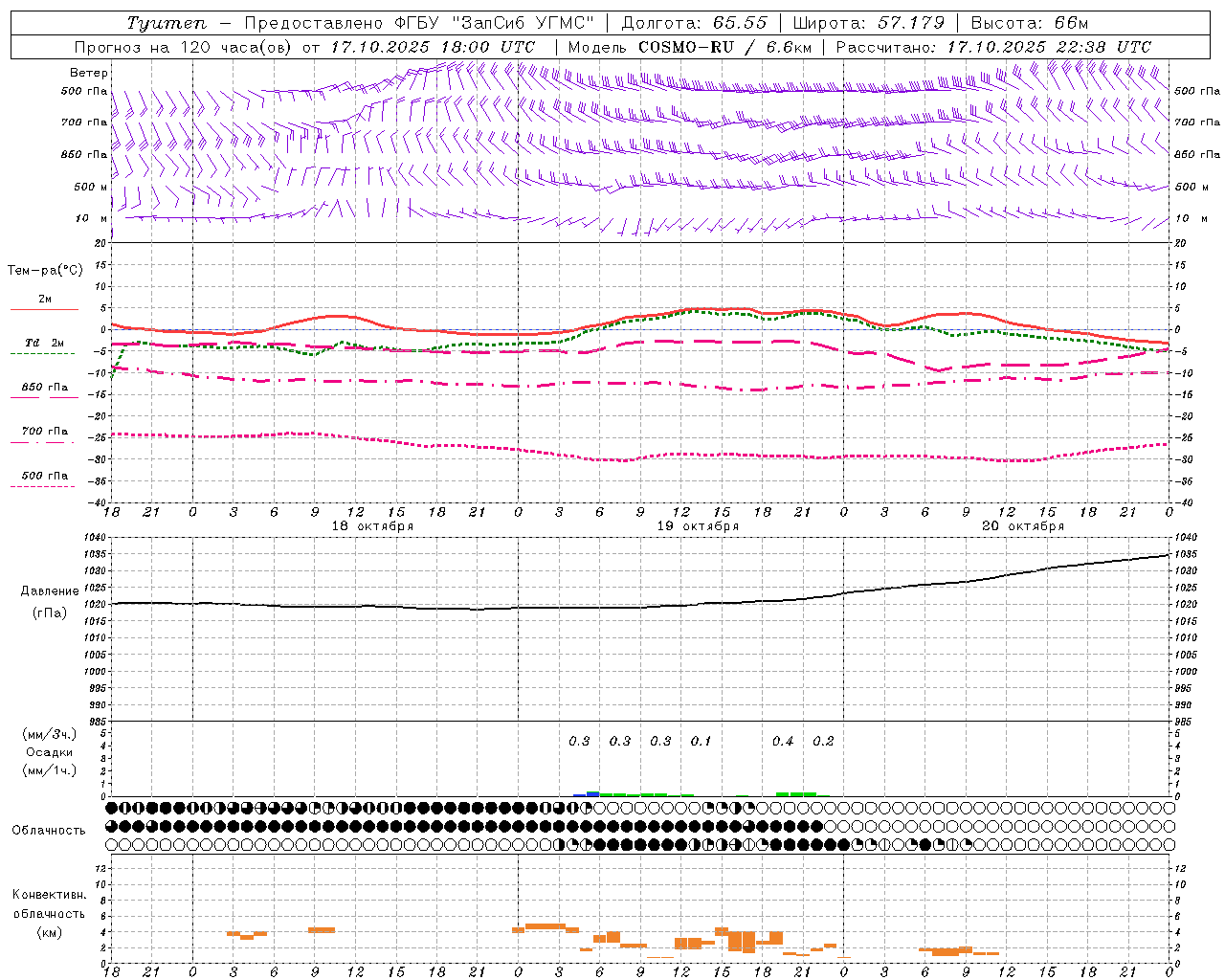Select the "ЗапСиб УГМС" provider text

tap(523, 23)
